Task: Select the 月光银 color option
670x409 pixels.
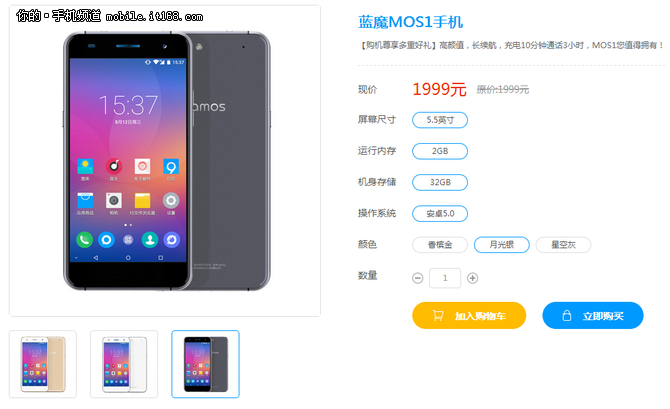Action: point(502,245)
